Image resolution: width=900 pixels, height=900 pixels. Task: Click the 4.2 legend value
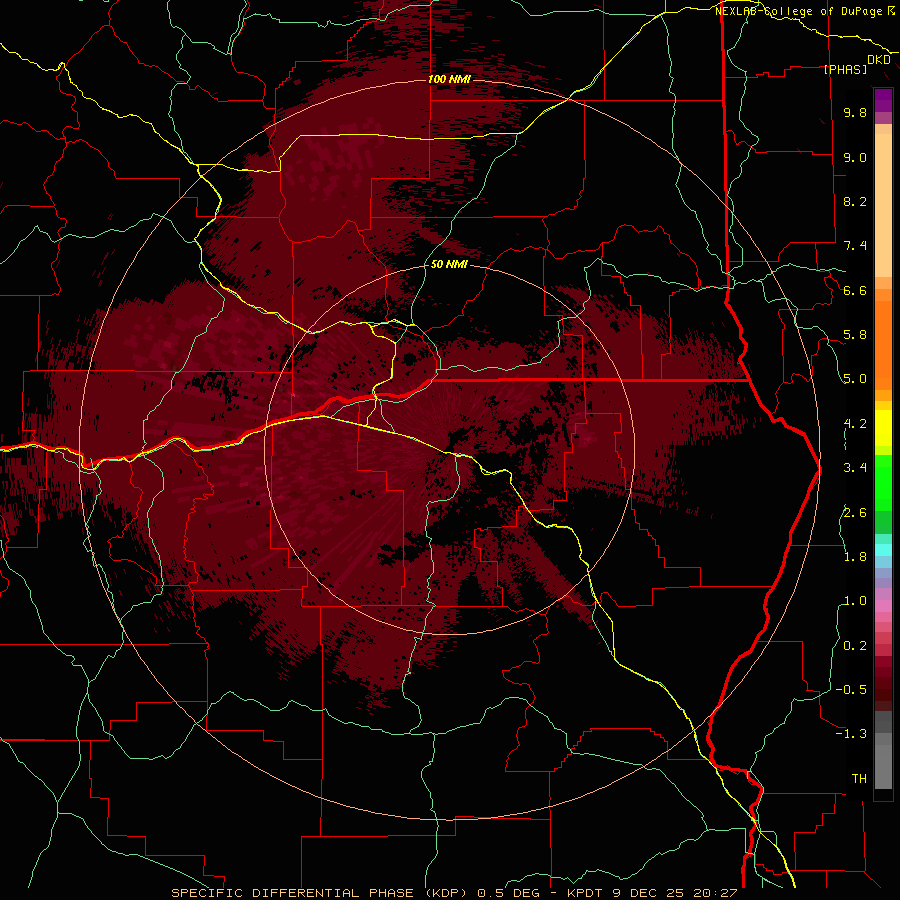pyautogui.click(x=855, y=424)
